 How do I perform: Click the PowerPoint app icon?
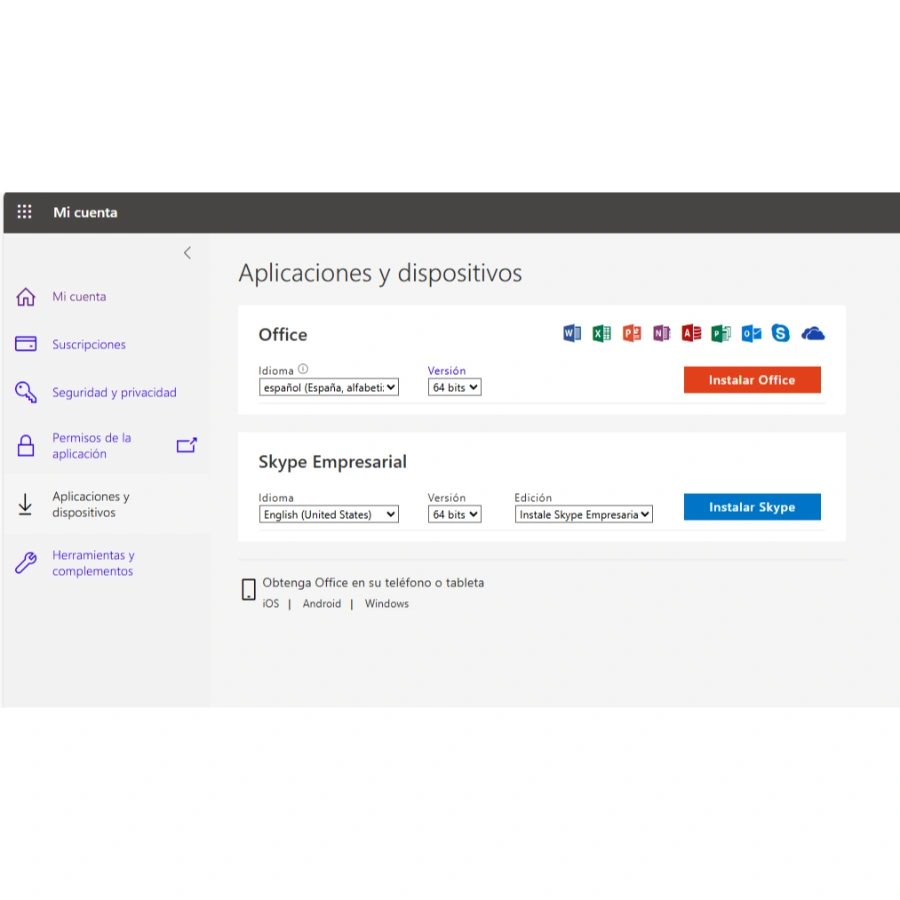pos(631,333)
